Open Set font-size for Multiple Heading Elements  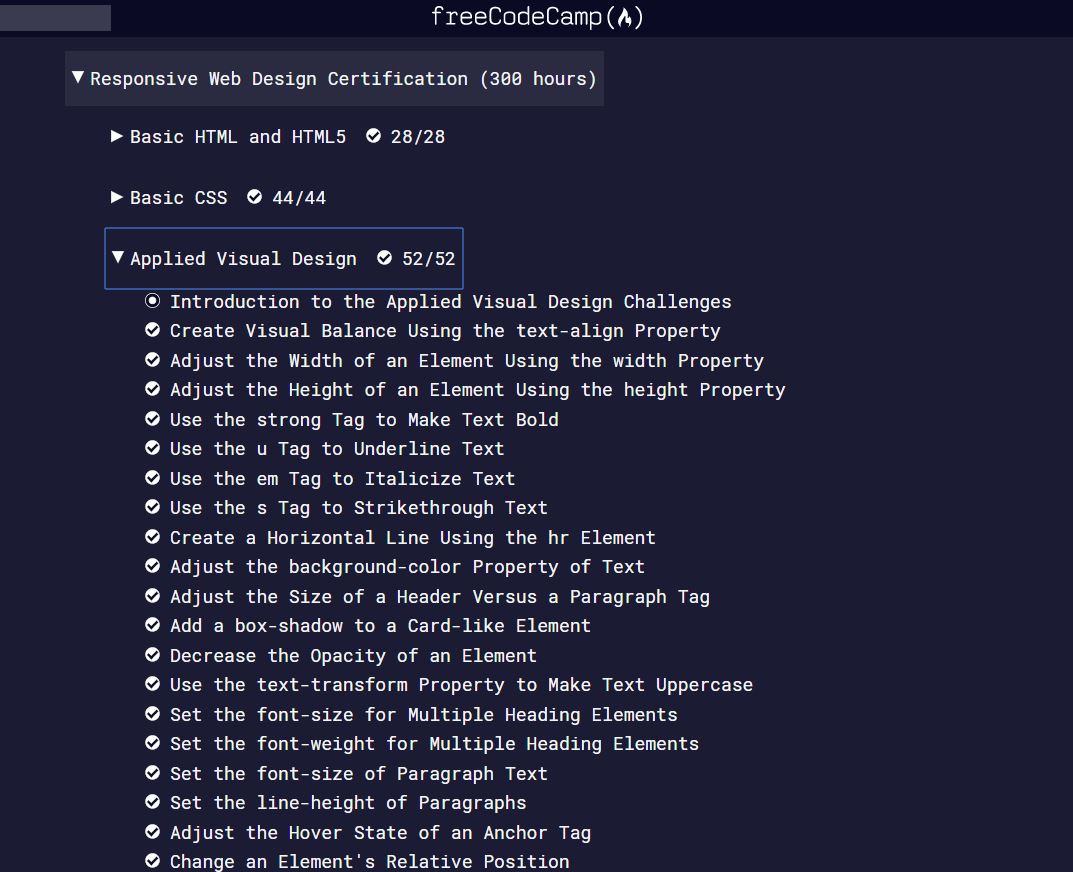pyautogui.click(x=424, y=715)
